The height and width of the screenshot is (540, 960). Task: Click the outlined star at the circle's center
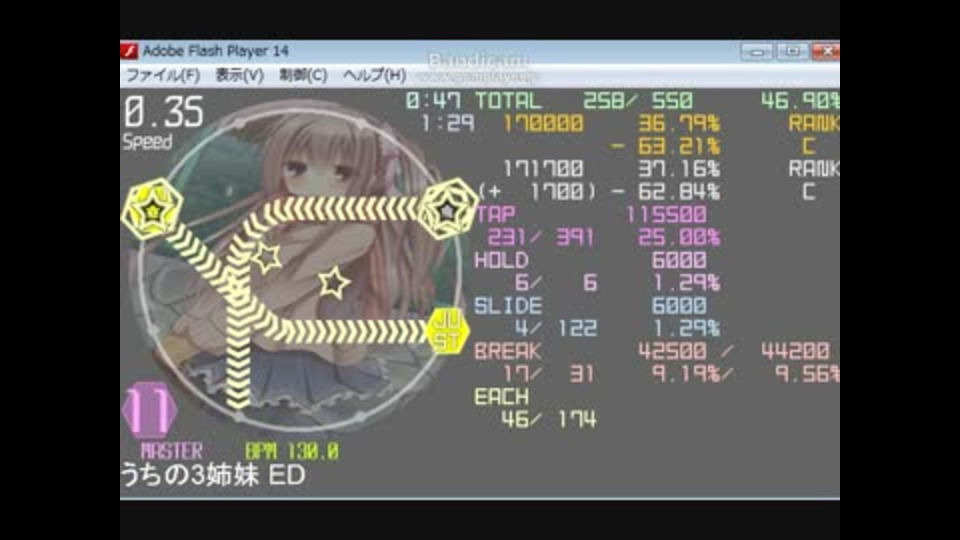click(334, 282)
